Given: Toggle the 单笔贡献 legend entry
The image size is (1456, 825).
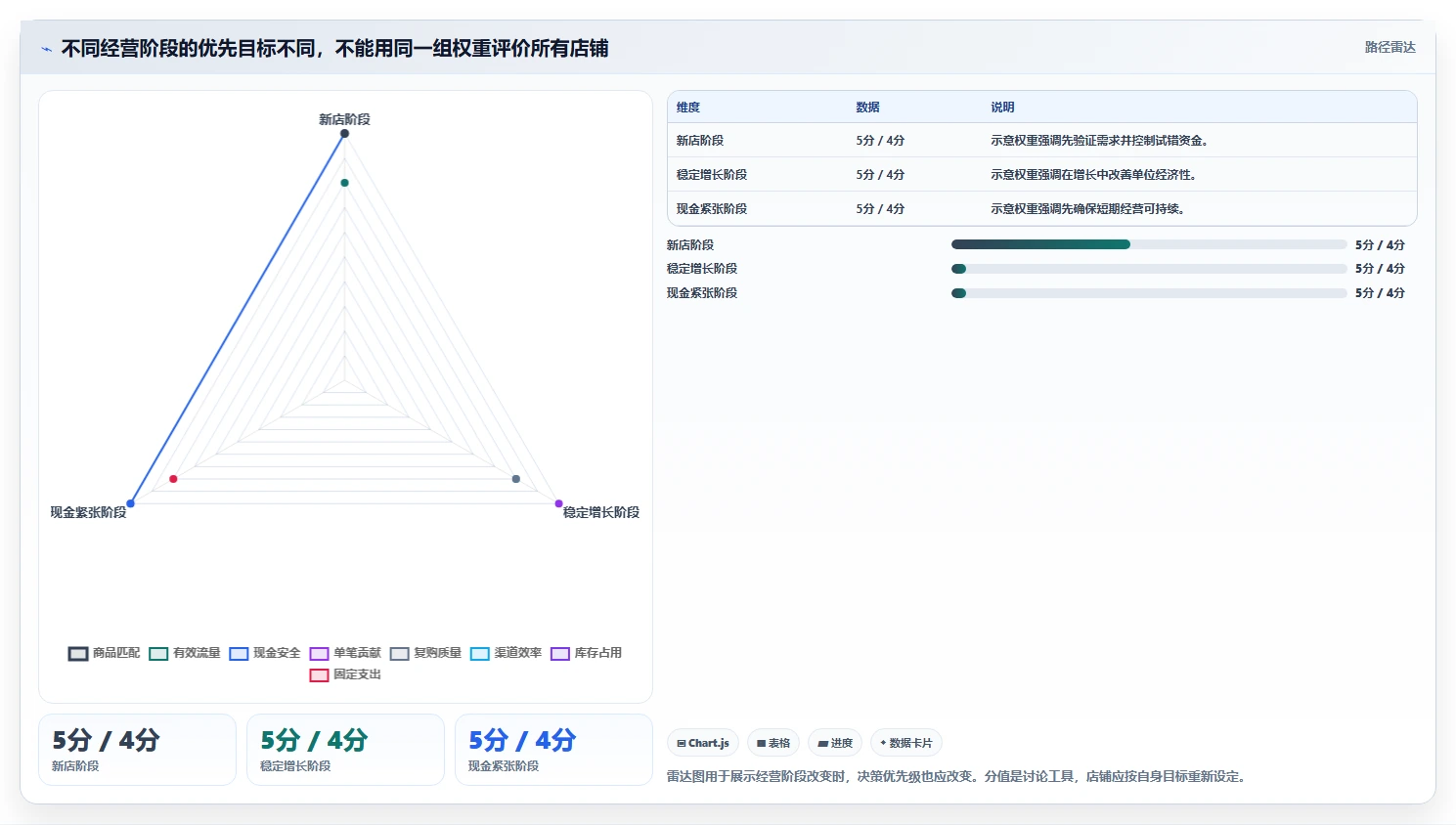Looking at the screenshot, I should [x=345, y=653].
